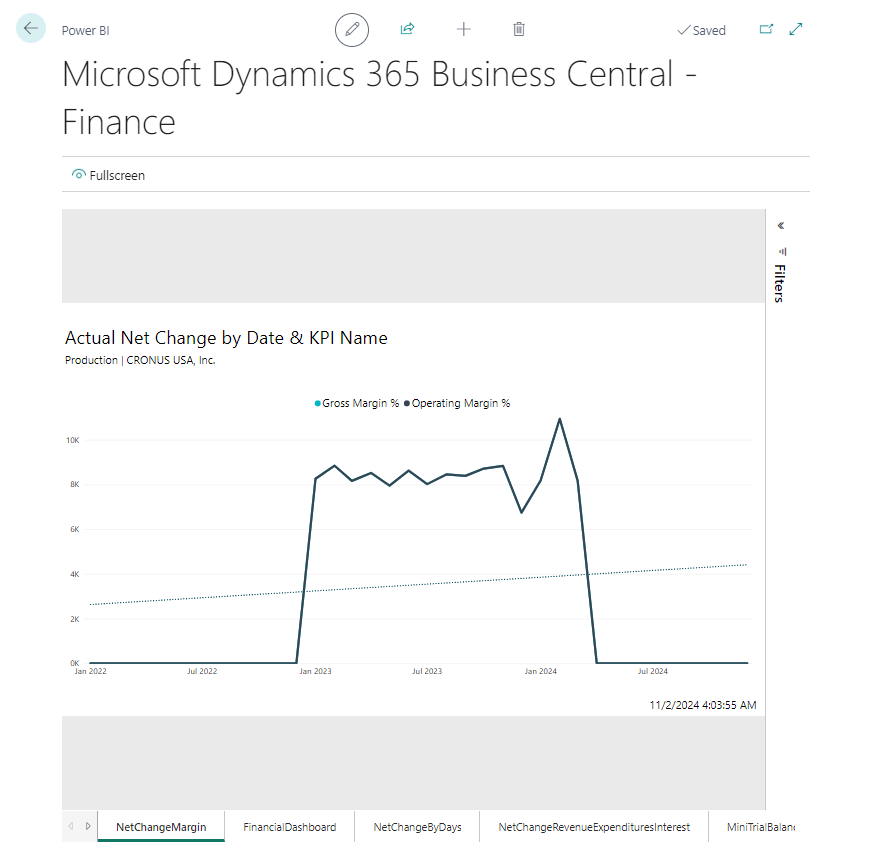Toggle Gross Margin % legend series
This screenshot has width=869, height=868.
pyautogui.click(x=357, y=404)
